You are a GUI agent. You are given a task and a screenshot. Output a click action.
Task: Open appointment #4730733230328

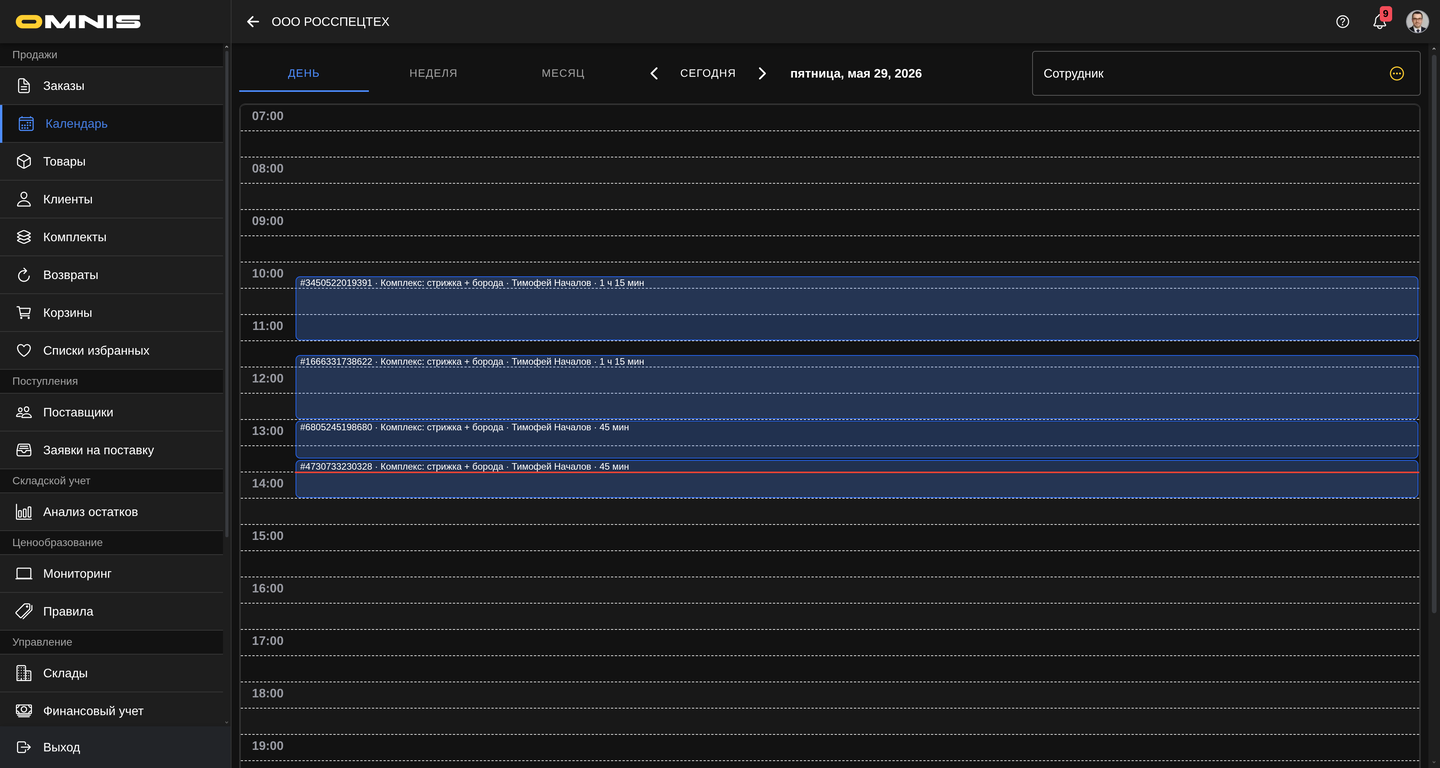click(x=857, y=479)
